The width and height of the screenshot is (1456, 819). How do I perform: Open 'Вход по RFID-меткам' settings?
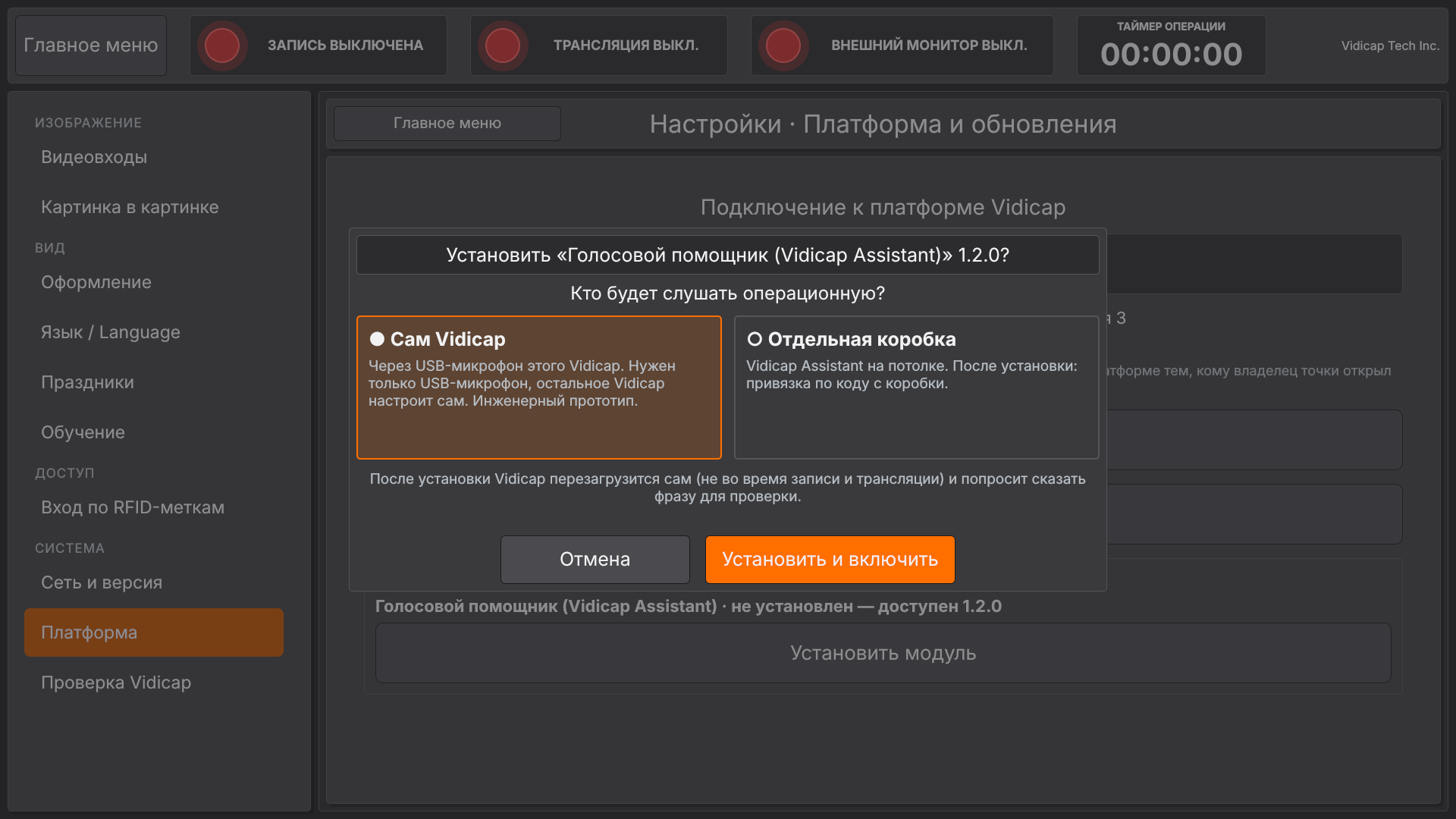[154, 507]
